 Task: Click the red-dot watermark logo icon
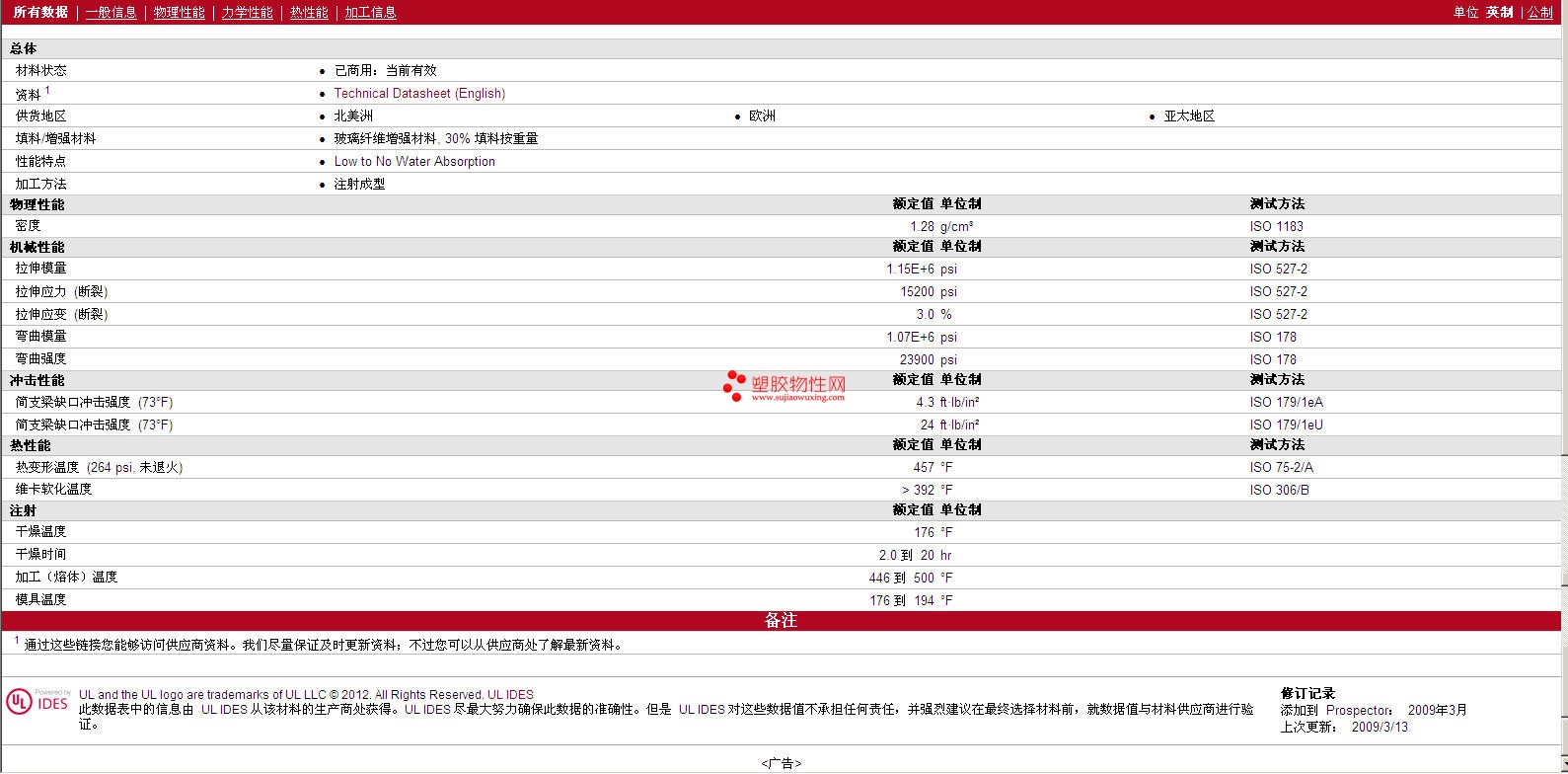(x=734, y=386)
